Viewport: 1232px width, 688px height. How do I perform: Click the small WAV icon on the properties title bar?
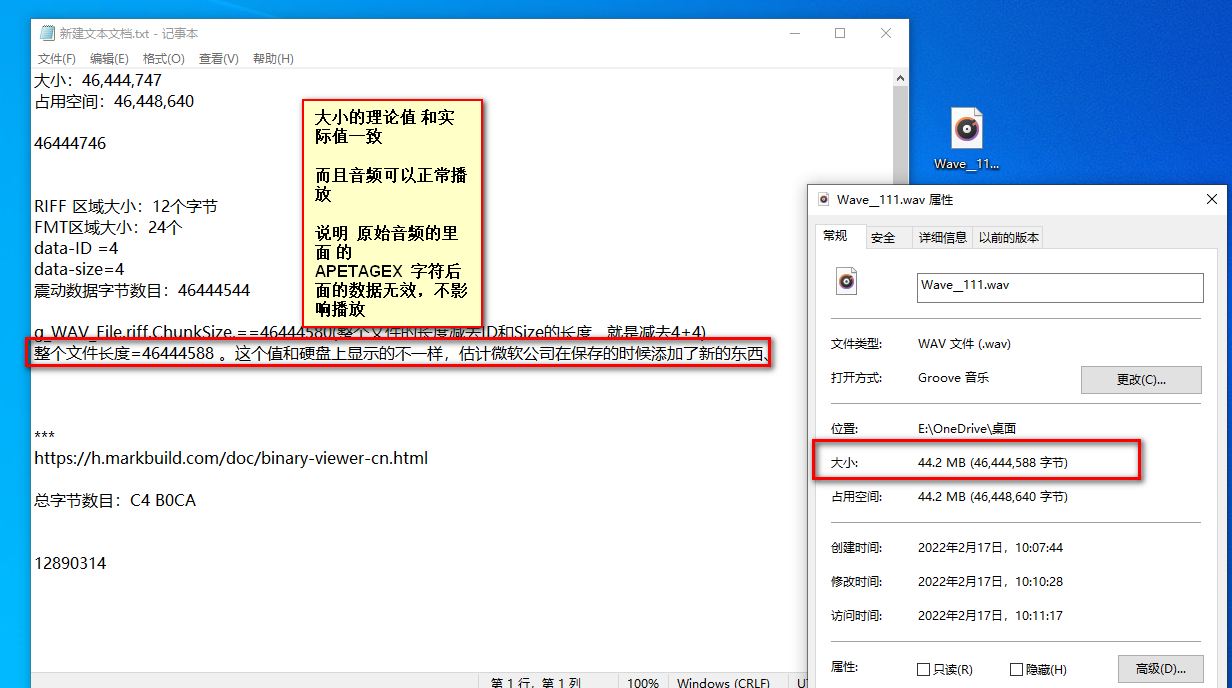[x=823, y=199]
